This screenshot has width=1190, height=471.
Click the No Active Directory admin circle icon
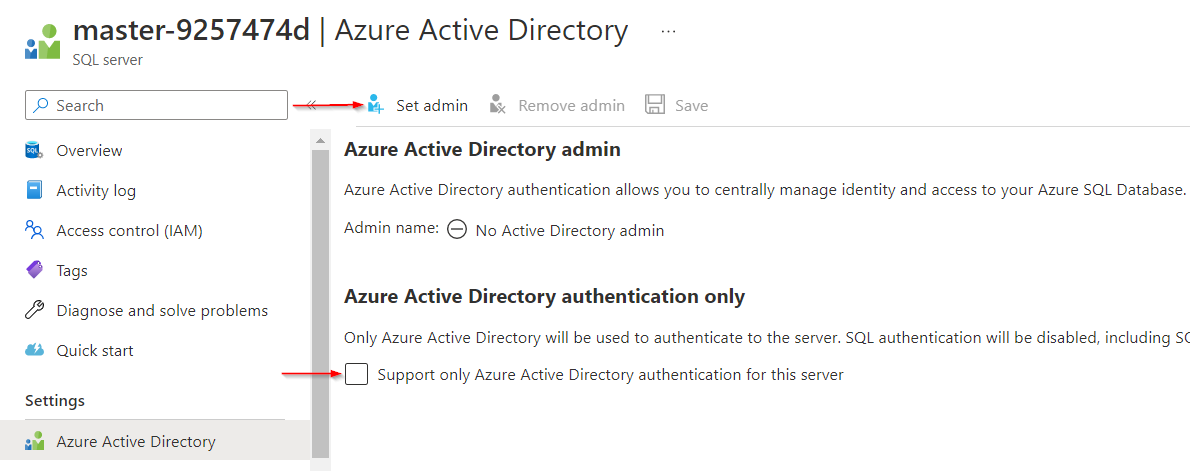coord(457,229)
